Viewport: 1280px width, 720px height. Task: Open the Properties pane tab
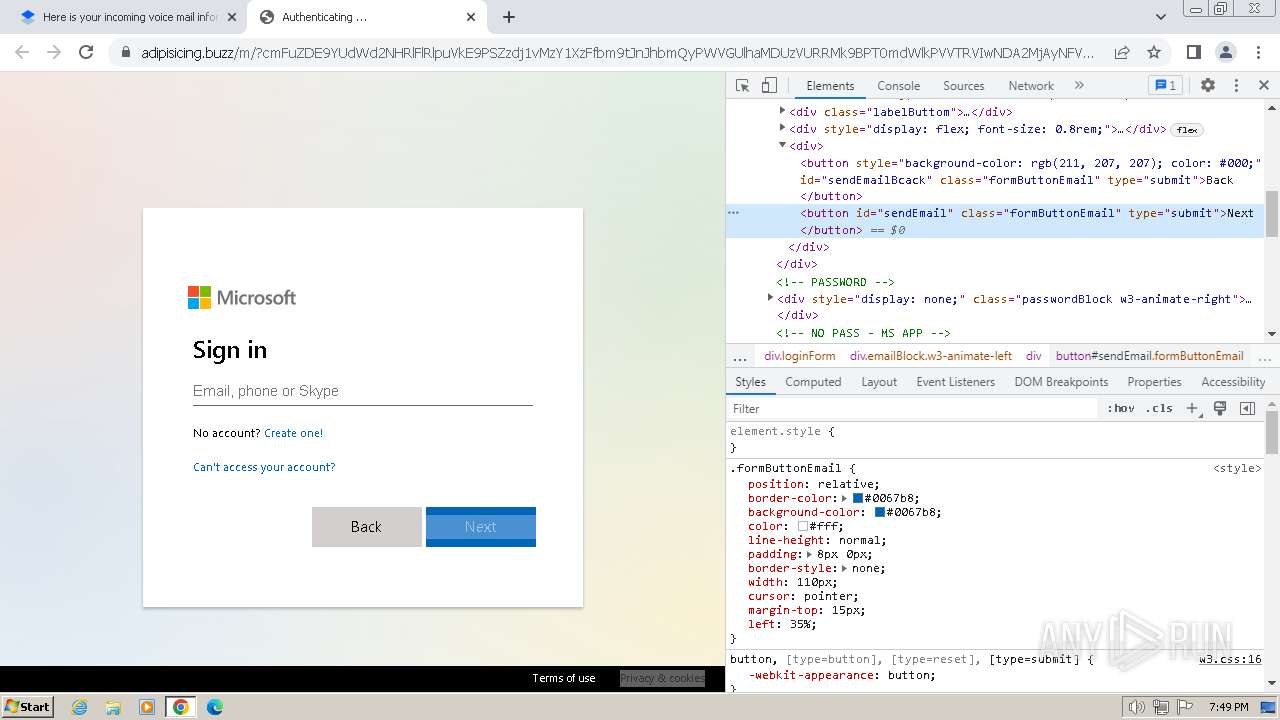pyautogui.click(x=1154, y=382)
